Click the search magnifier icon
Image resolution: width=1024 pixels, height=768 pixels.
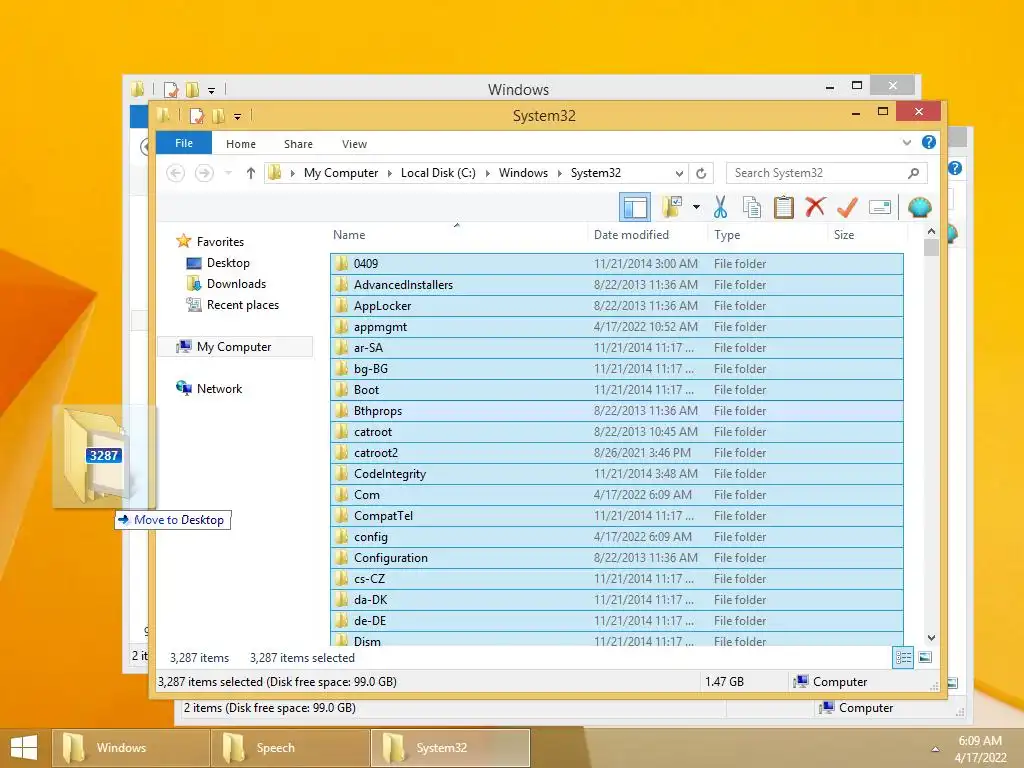914,173
